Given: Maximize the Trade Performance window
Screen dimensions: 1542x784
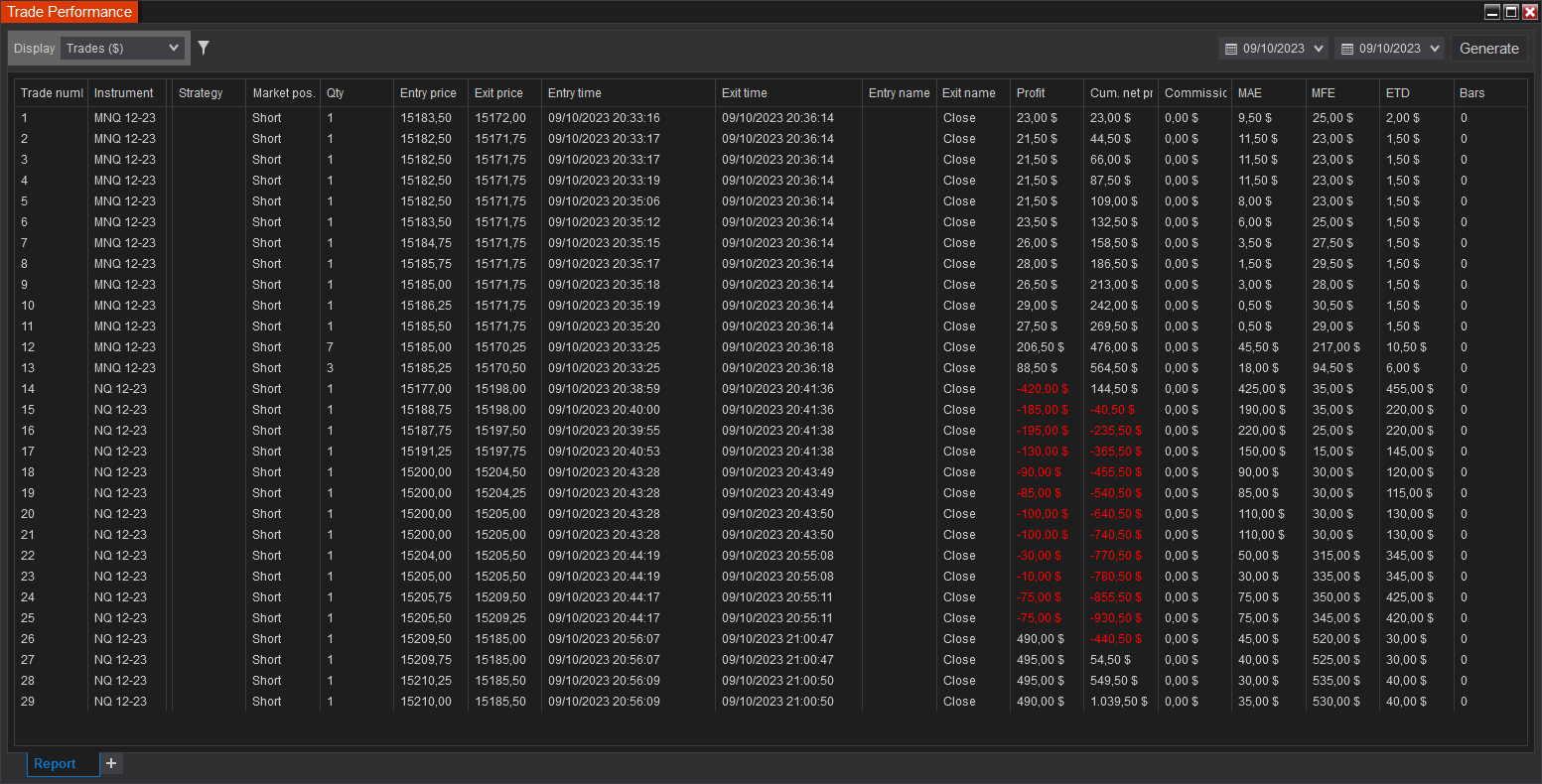Looking at the screenshot, I should [1511, 12].
